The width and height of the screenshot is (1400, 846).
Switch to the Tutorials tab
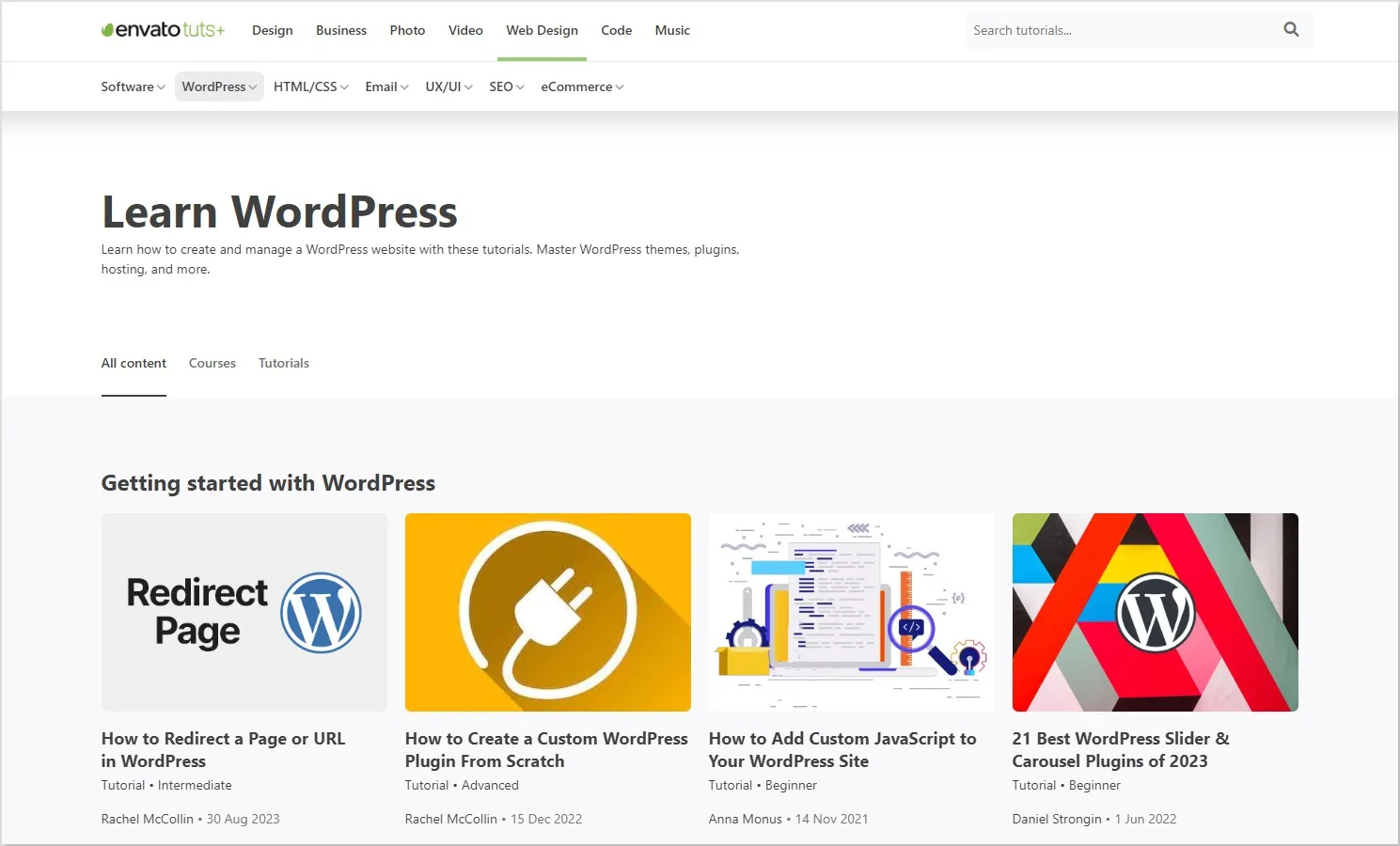pyautogui.click(x=284, y=363)
